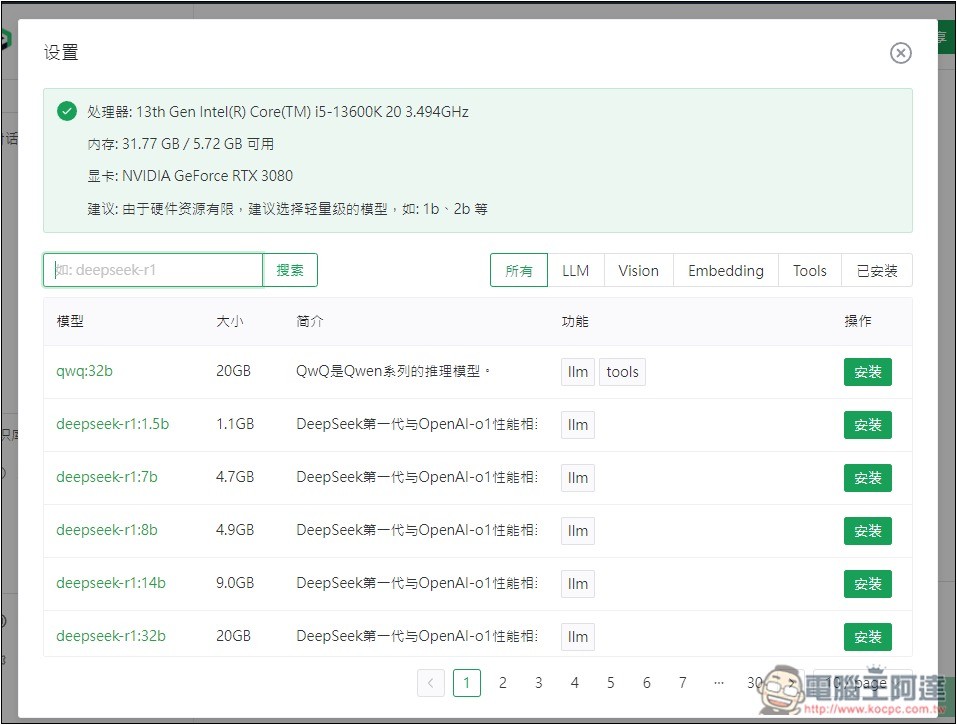Click the tools tag on qwq:32b
The width and height of the screenshot is (957, 725).
click(x=622, y=372)
